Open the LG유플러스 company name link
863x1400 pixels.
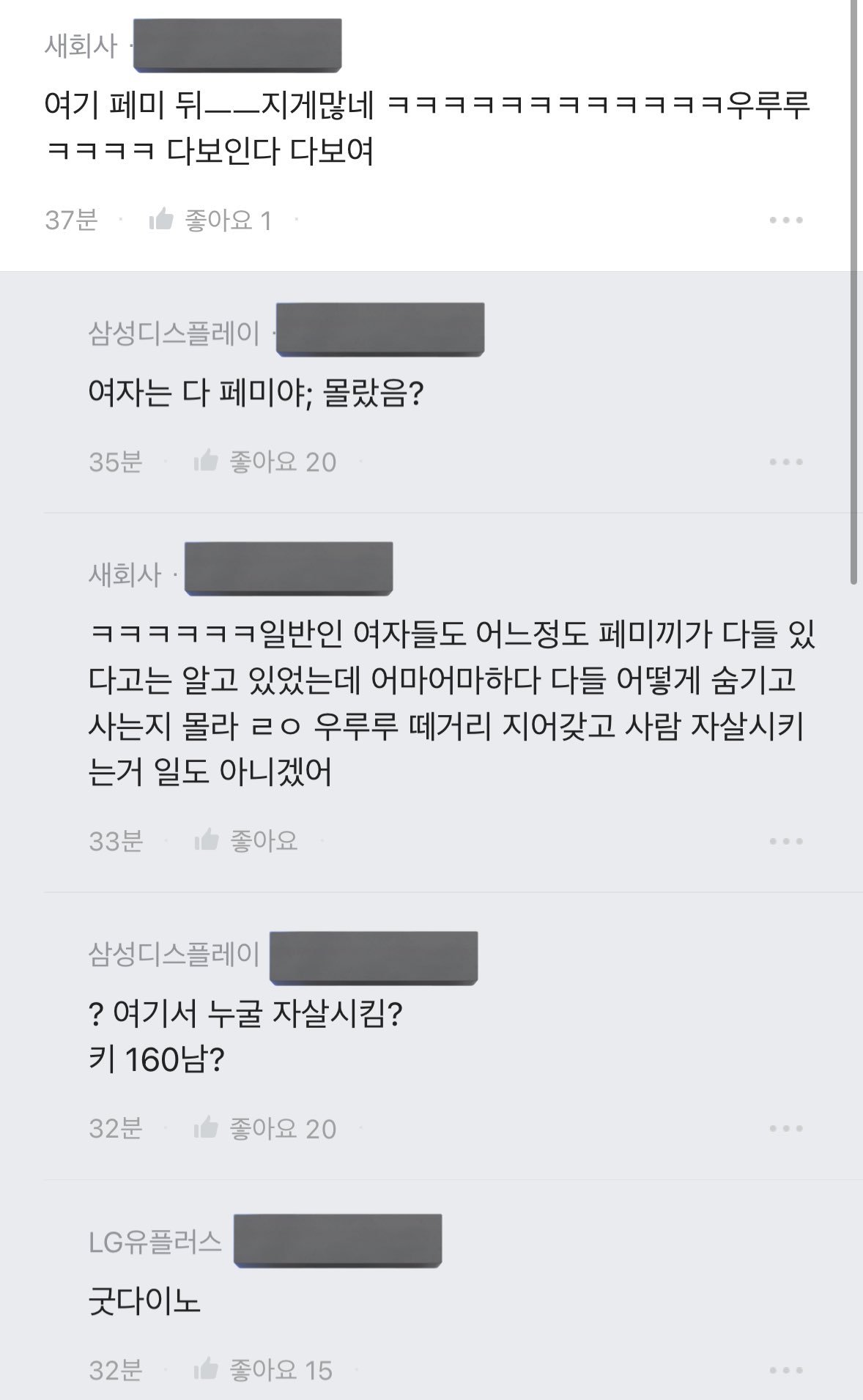[155, 1241]
